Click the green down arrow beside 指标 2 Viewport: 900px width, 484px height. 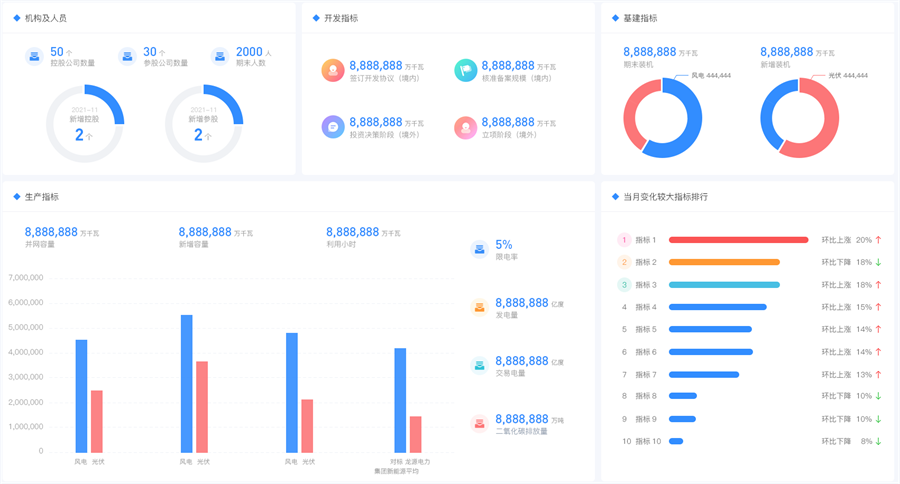[879, 262]
